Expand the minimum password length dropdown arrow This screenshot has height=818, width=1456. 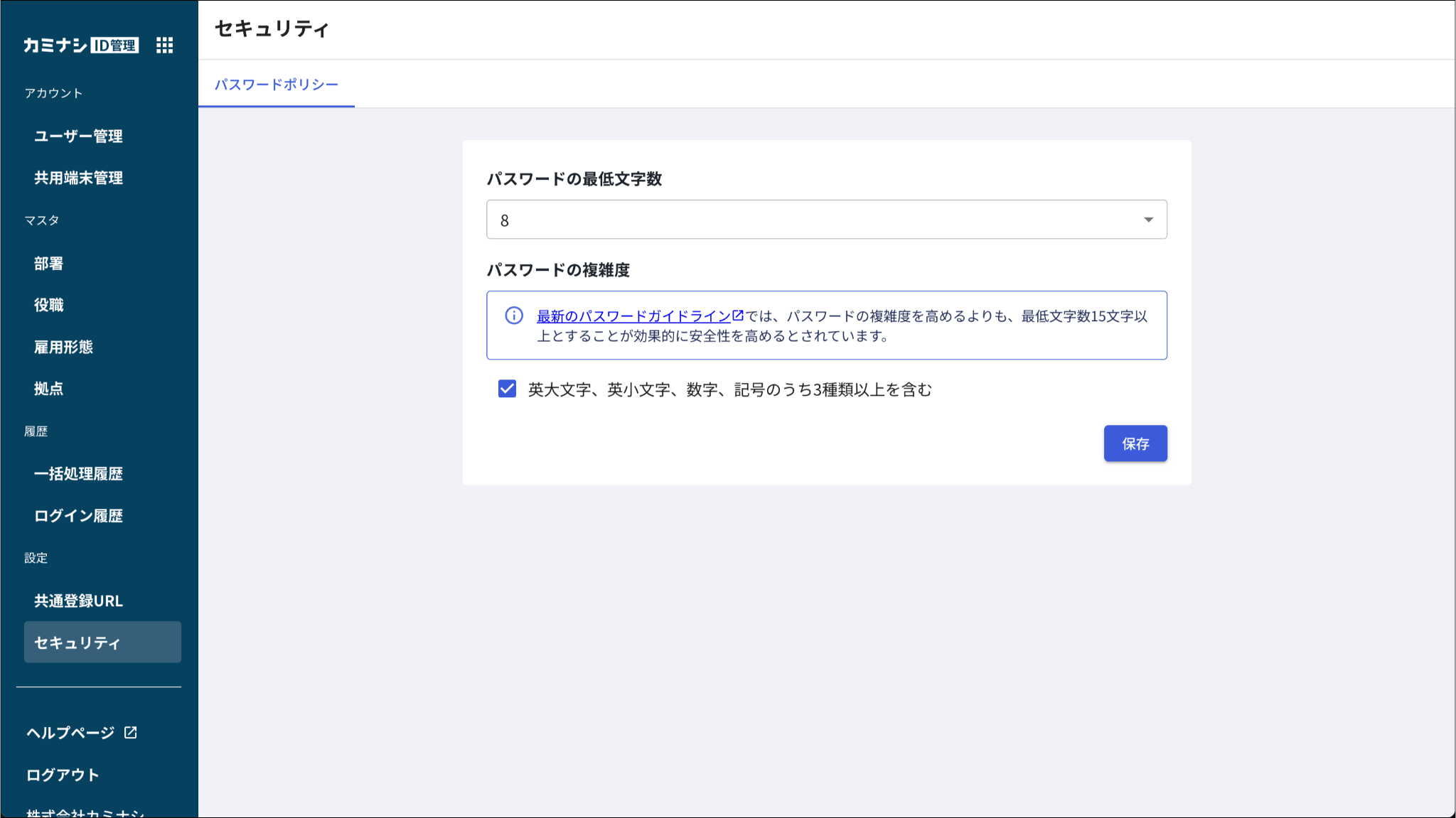tap(1148, 220)
